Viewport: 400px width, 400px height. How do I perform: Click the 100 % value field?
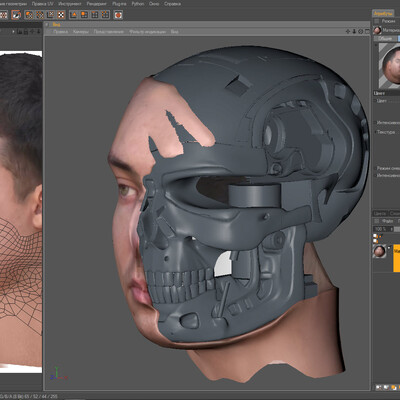point(381,229)
